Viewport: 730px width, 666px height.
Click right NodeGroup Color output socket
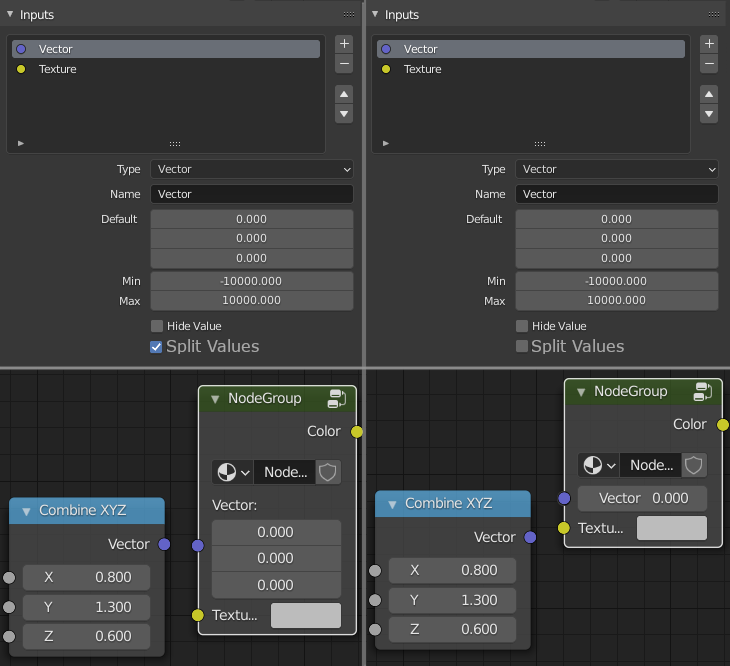pos(723,425)
